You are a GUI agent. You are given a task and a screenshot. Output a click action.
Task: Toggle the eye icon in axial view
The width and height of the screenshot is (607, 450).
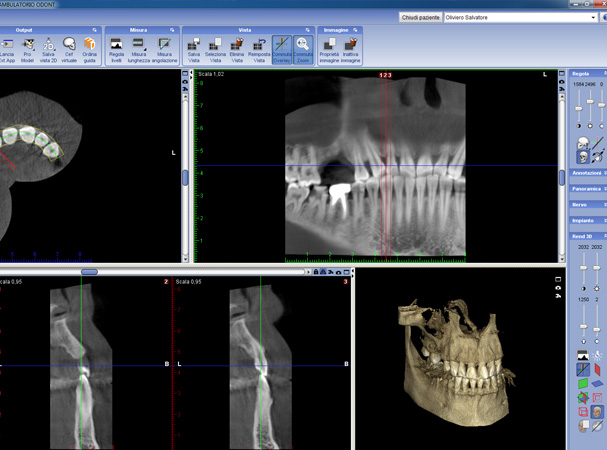coord(185,81)
